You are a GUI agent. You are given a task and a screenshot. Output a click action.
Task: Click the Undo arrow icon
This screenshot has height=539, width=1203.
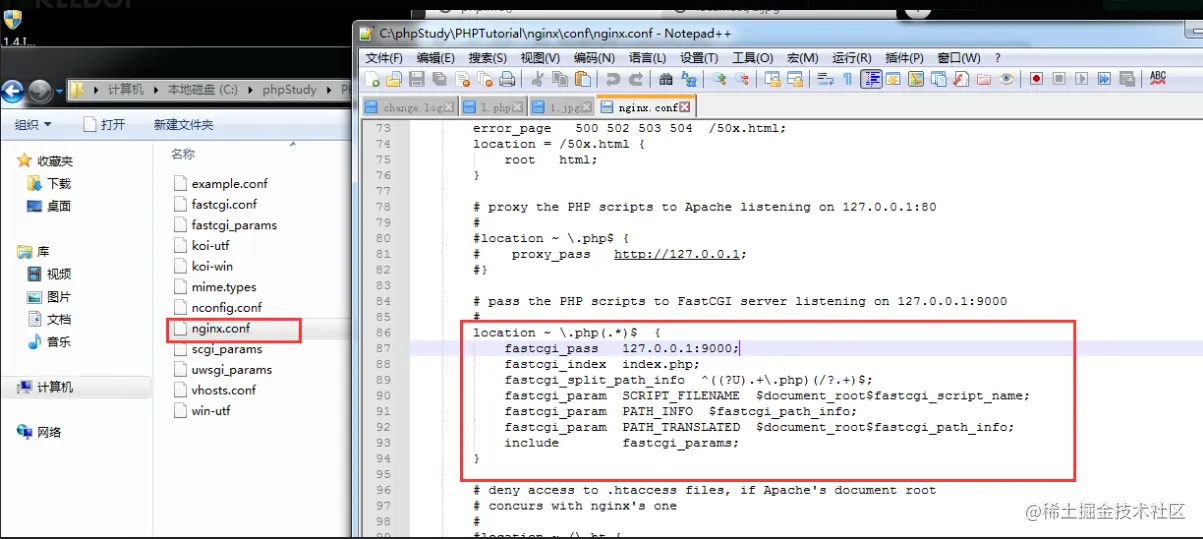point(613,79)
